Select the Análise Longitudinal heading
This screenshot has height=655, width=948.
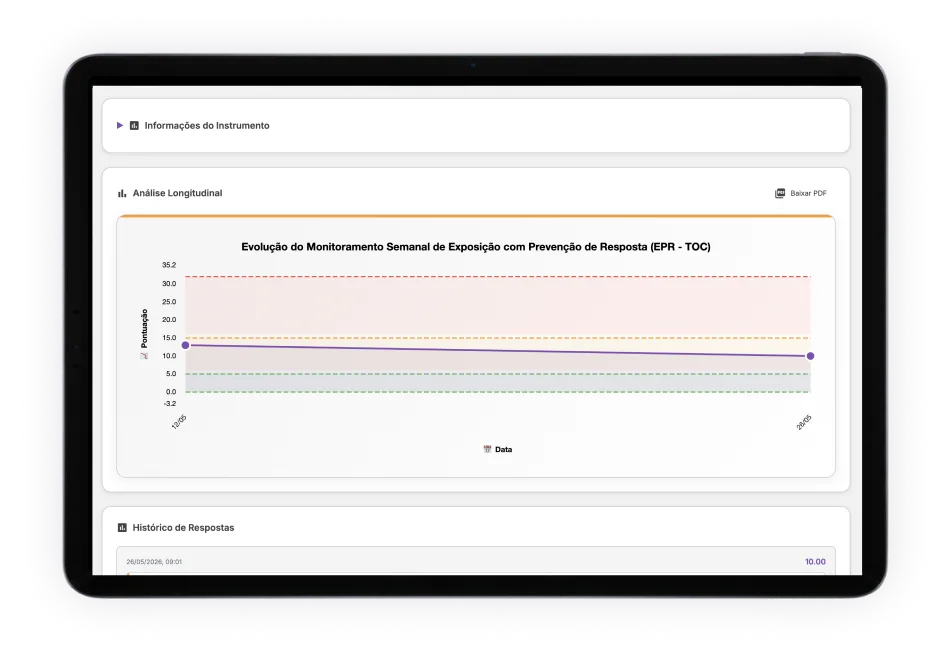tap(177, 193)
